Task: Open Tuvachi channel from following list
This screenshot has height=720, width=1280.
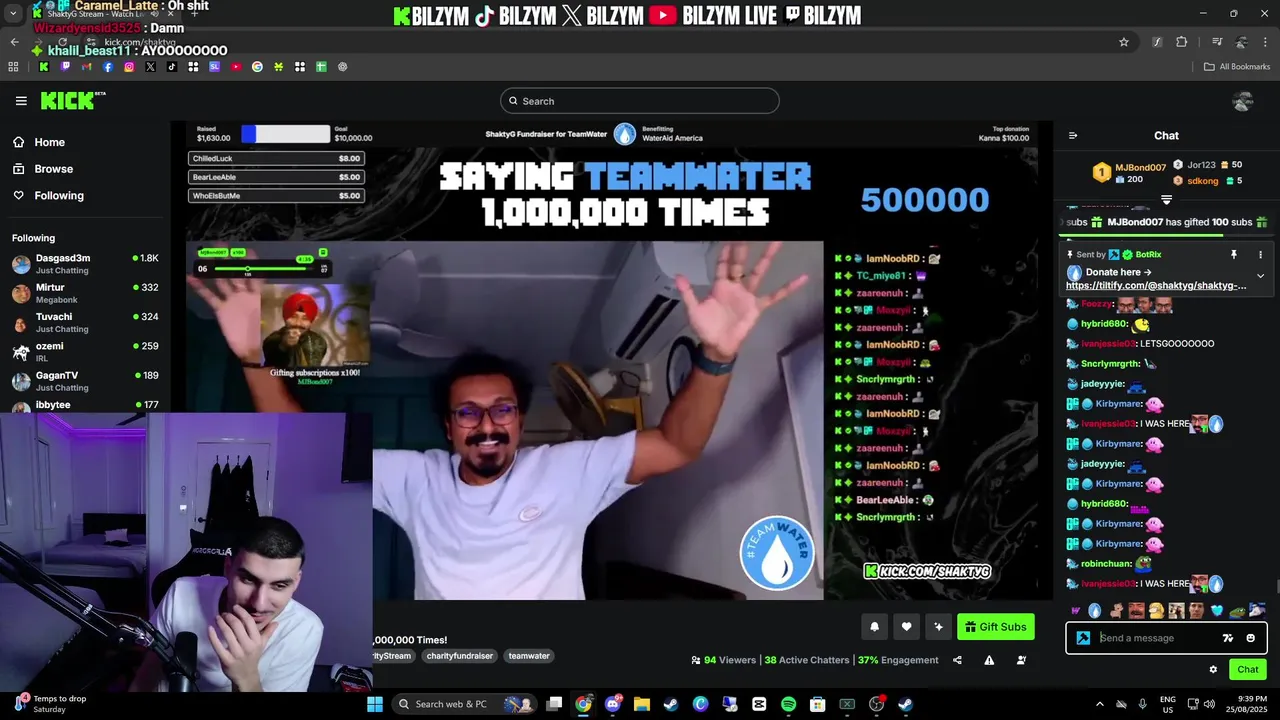Action: coord(85,323)
